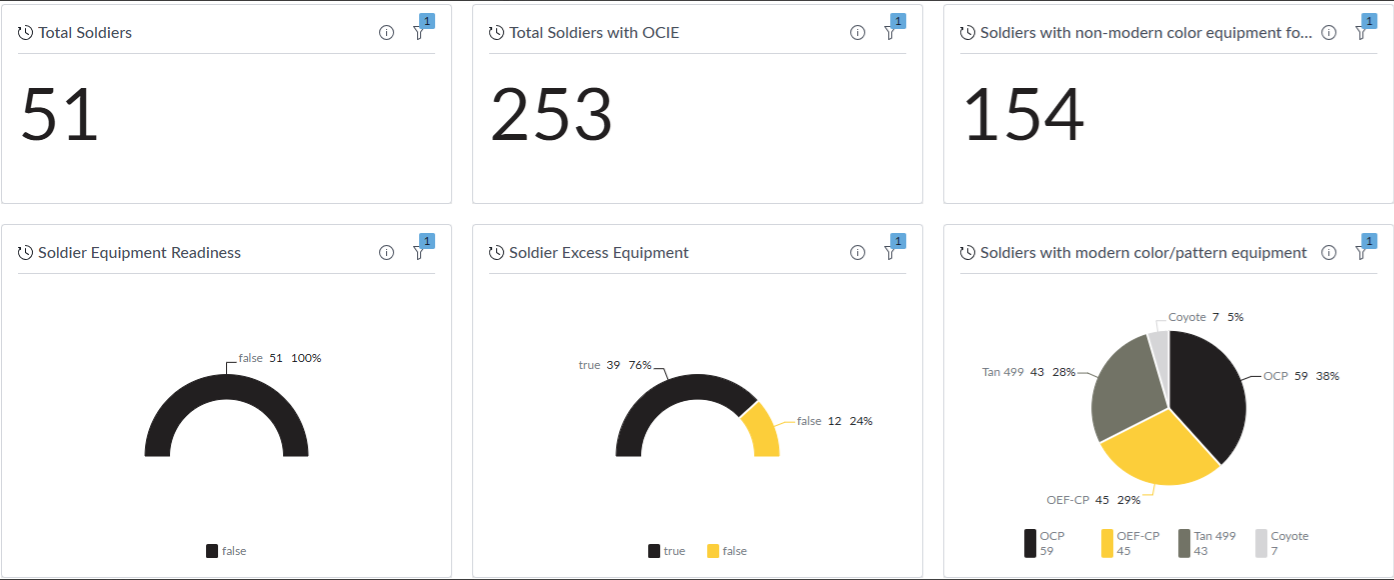Click info icon on Soldier Excess Equipment
This screenshot has width=1394, height=580.
(857, 253)
